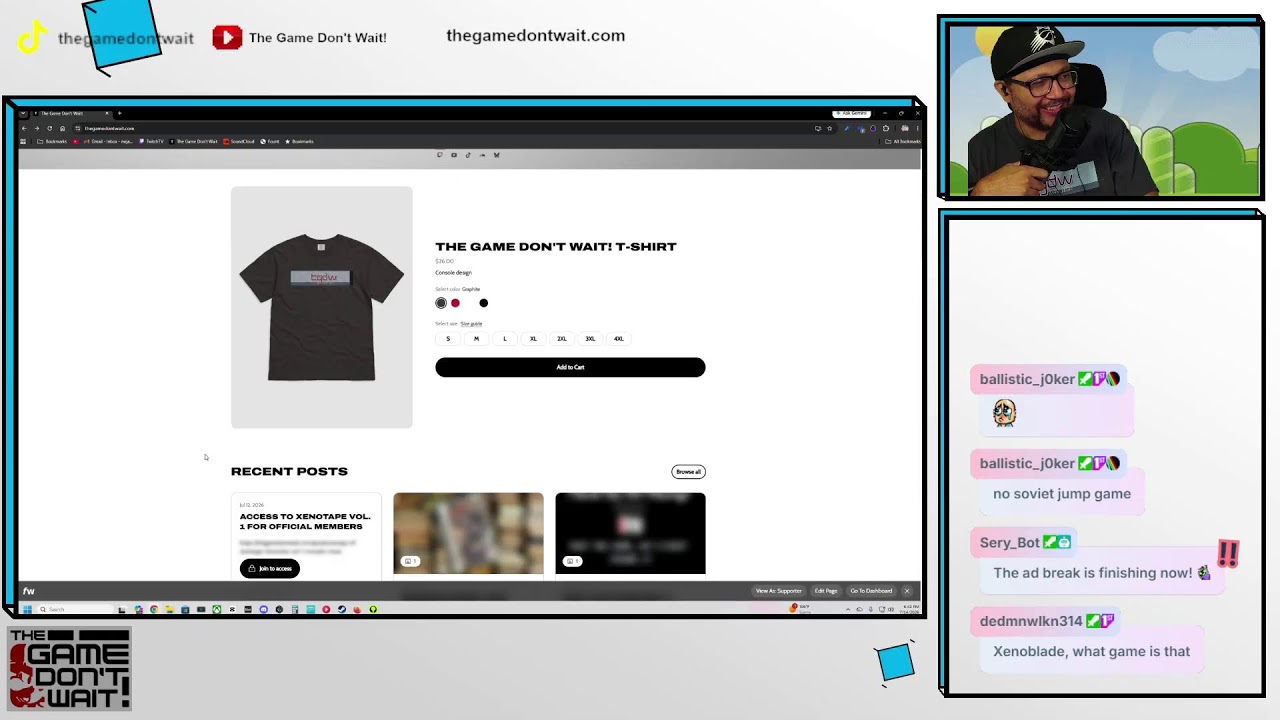This screenshot has height=720, width=1280.
Task: Click the View As: Supporter button
Action: (779, 591)
